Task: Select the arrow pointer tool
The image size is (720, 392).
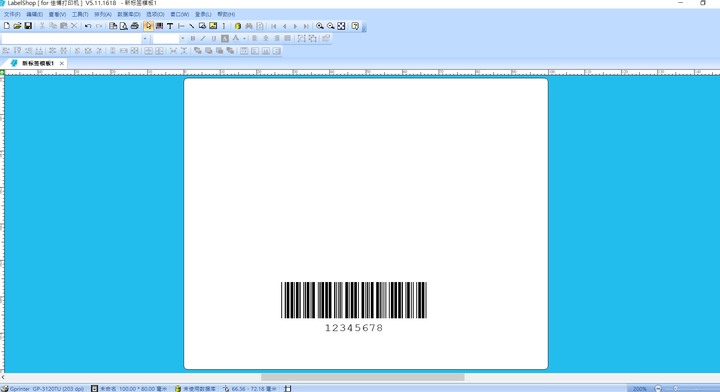Action: pyautogui.click(x=148, y=26)
